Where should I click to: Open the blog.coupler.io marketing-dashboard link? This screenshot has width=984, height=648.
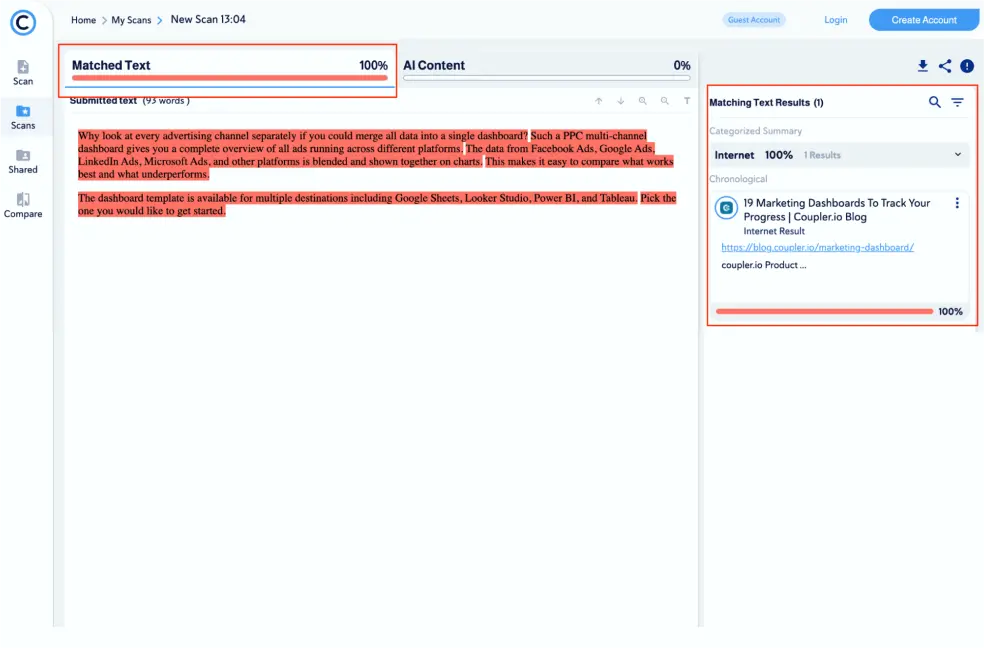[x=817, y=248]
